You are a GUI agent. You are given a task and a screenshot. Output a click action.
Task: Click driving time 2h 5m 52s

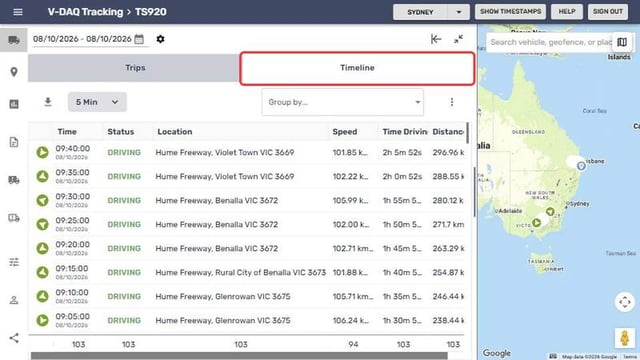(x=402, y=152)
